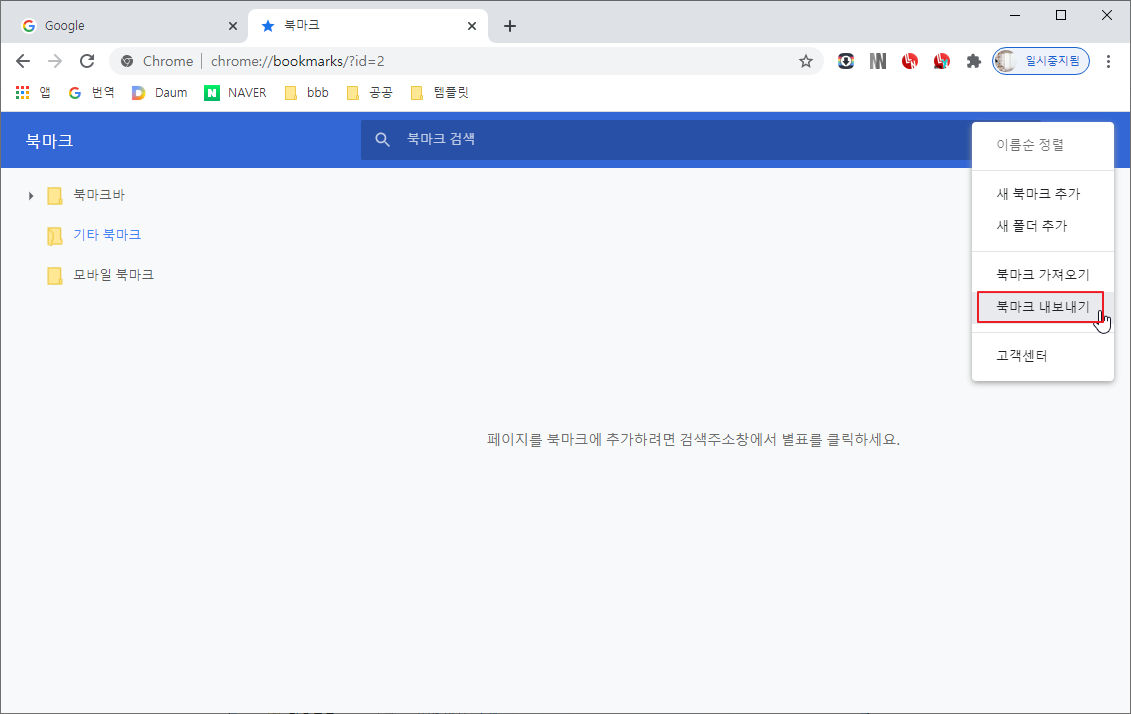The height and width of the screenshot is (714, 1131).
Task: Click the first red circular extension icon
Action: tap(910, 61)
